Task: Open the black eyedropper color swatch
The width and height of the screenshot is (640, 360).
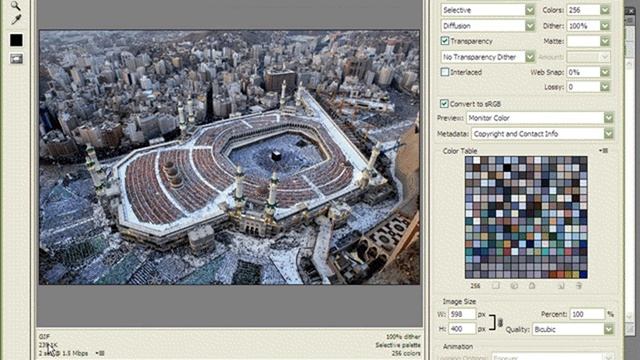Action: (16, 40)
